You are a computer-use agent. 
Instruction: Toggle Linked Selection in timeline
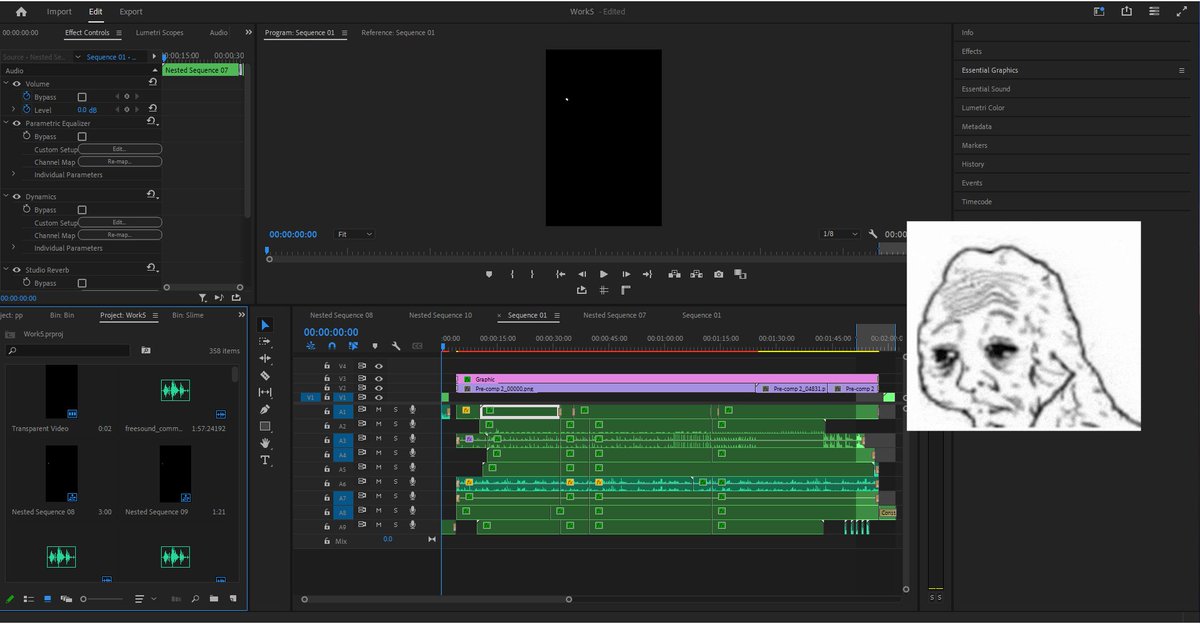[x=353, y=346]
